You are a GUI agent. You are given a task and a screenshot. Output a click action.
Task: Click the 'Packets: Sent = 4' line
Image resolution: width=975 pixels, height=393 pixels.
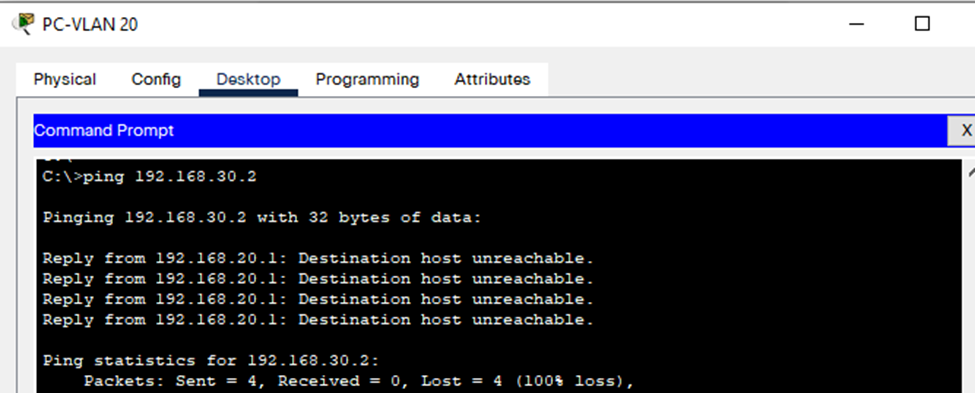pyautogui.click(x=358, y=381)
